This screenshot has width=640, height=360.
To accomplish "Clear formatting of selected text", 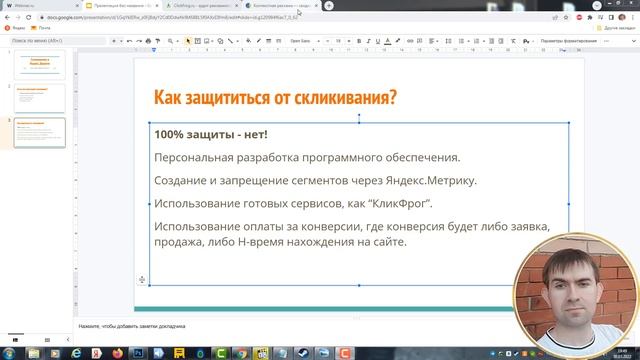I will point(513,41).
